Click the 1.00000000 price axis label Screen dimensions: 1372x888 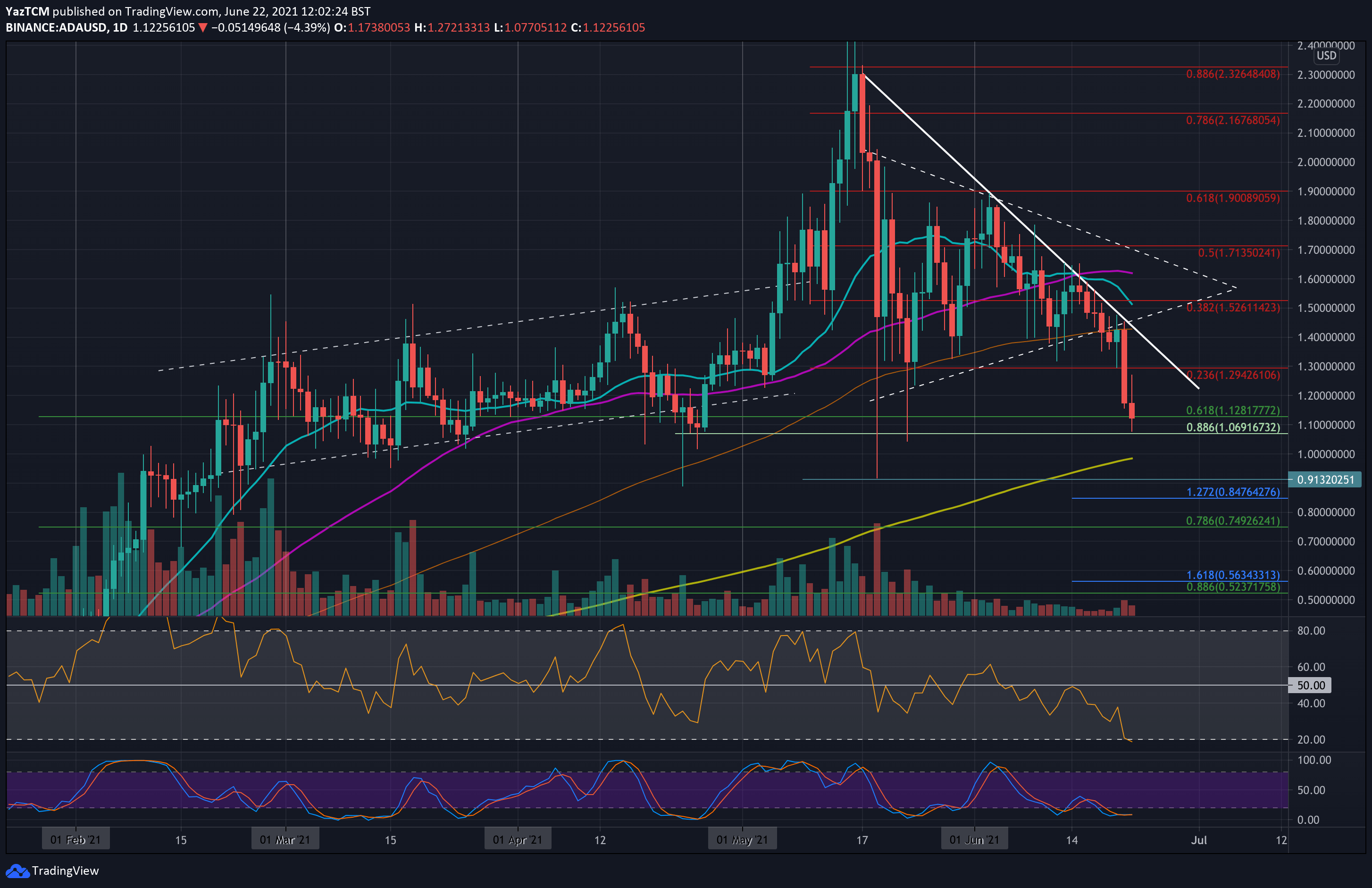click(1326, 454)
